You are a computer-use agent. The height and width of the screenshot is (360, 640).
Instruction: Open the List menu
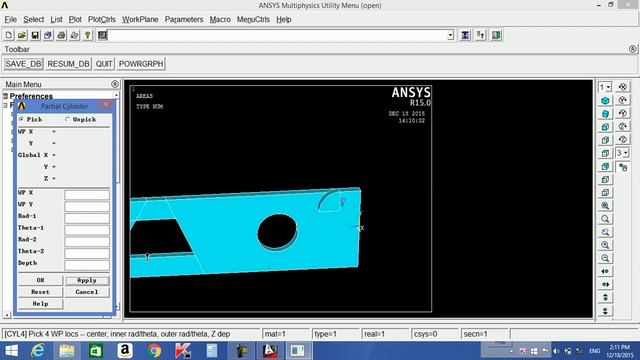[56, 19]
